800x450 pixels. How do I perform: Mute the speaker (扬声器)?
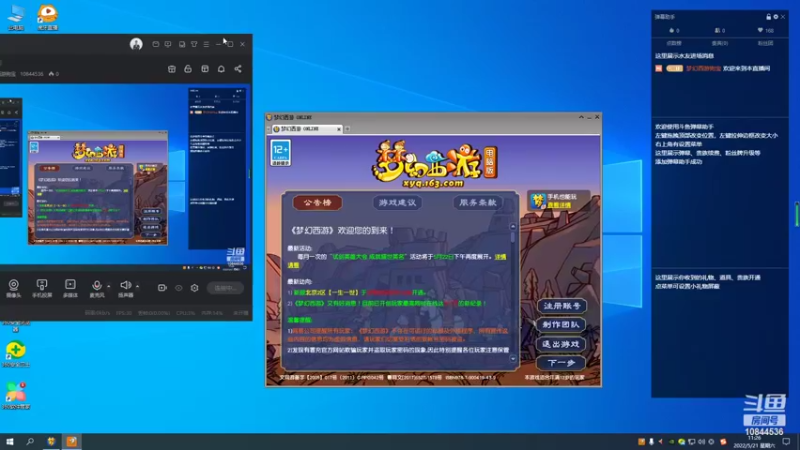(125, 288)
